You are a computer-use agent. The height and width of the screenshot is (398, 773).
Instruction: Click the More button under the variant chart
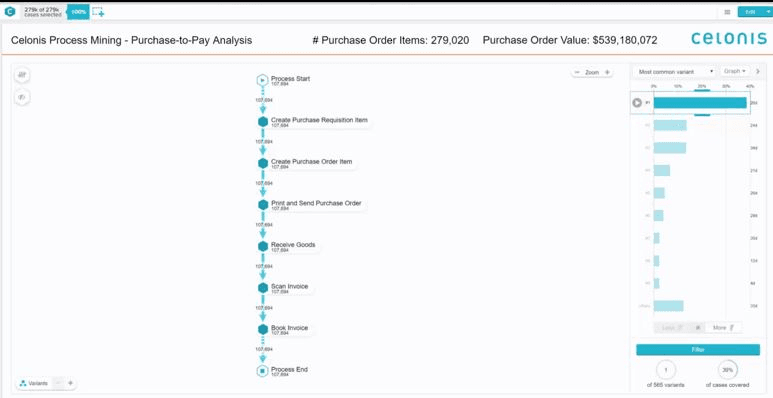[723, 327]
